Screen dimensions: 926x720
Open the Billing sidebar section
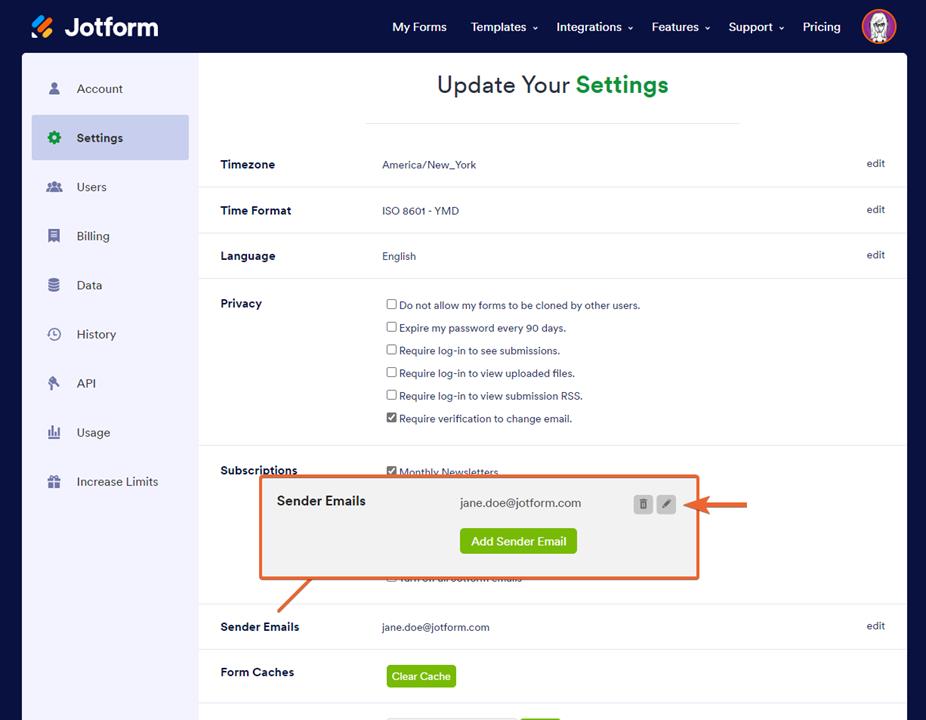click(110, 236)
